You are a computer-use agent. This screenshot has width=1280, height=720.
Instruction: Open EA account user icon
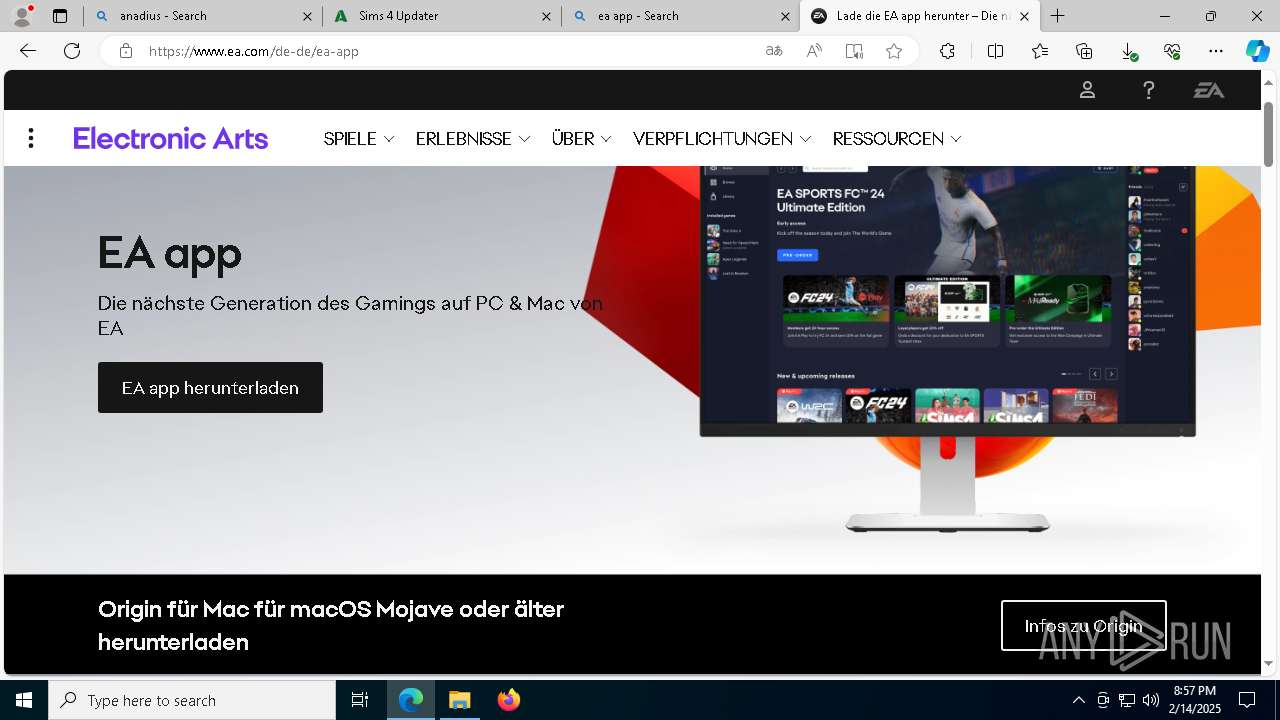click(1087, 90)
